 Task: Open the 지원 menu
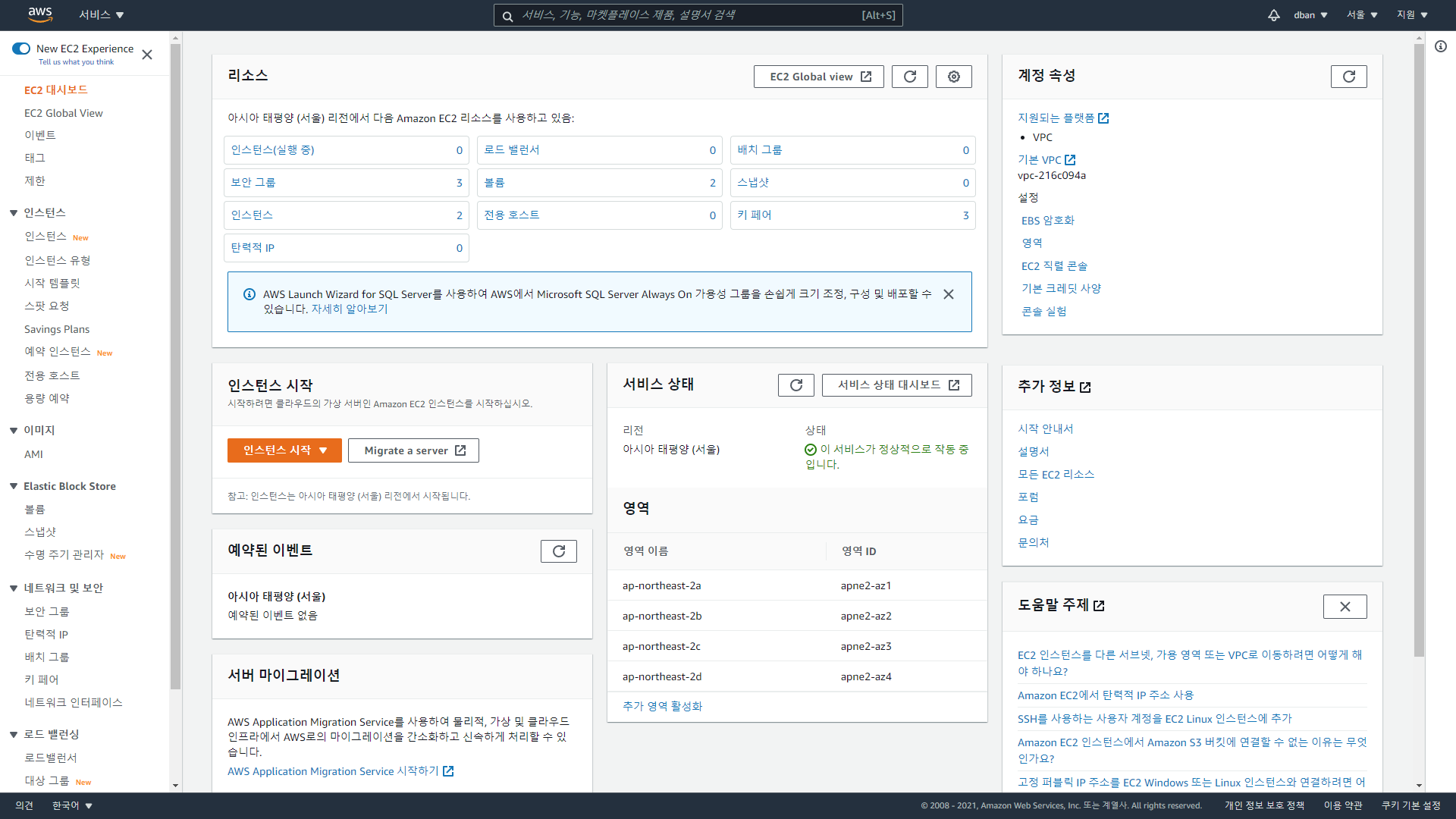coord(1412,15)
